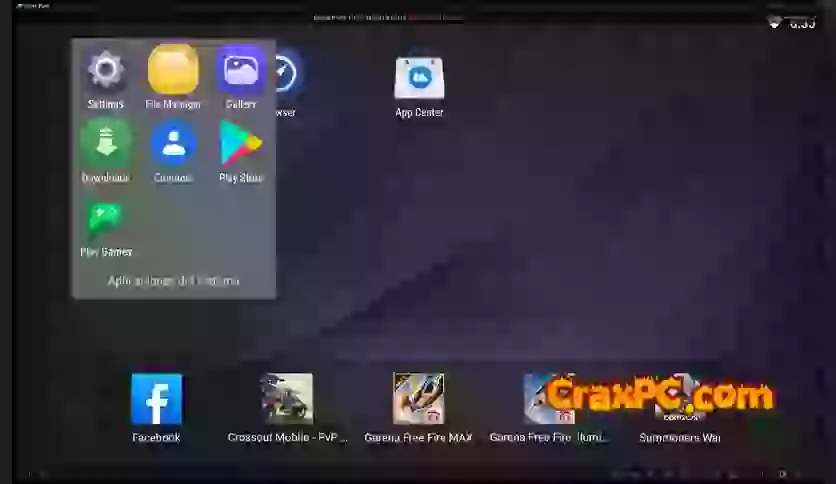Click the clock in the status bar
Image resolution: width=836 pixels, height=484 pixels.
[802, 24]
